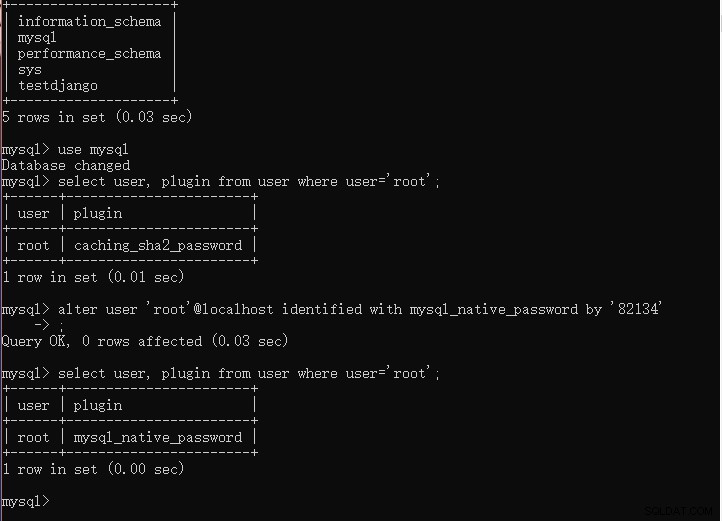Screen dimensions: 722x521
Task: Click the caching_sha2_password cell
Action: (158, 246)
